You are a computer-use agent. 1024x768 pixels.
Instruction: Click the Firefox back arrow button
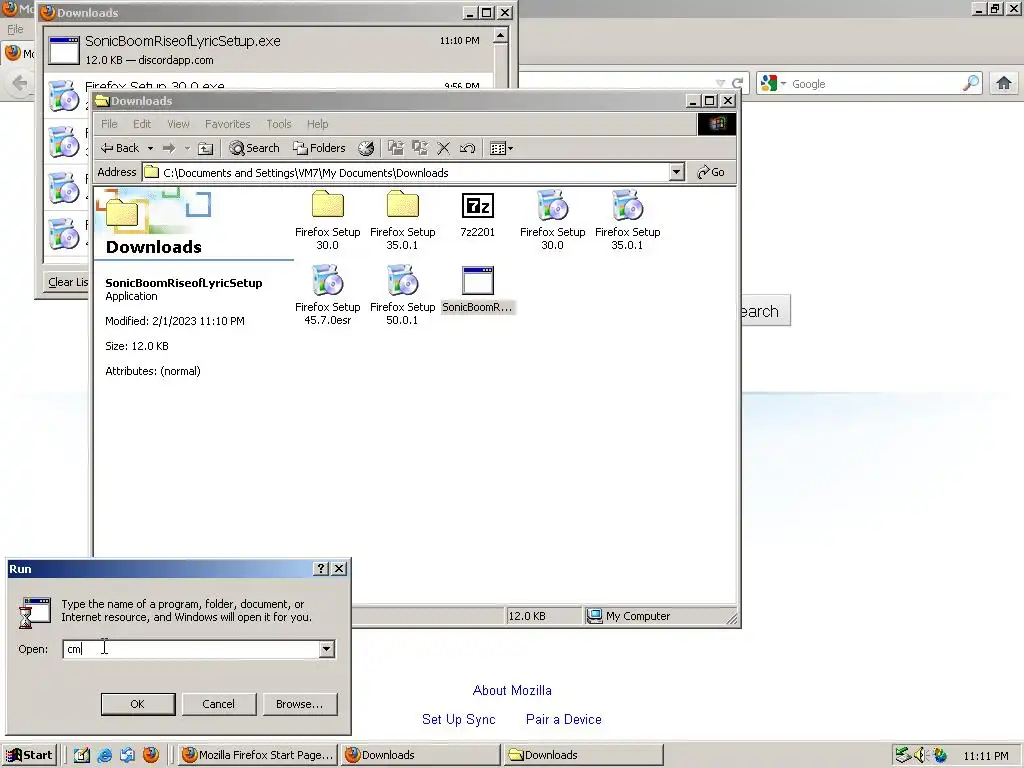(20, 83)
